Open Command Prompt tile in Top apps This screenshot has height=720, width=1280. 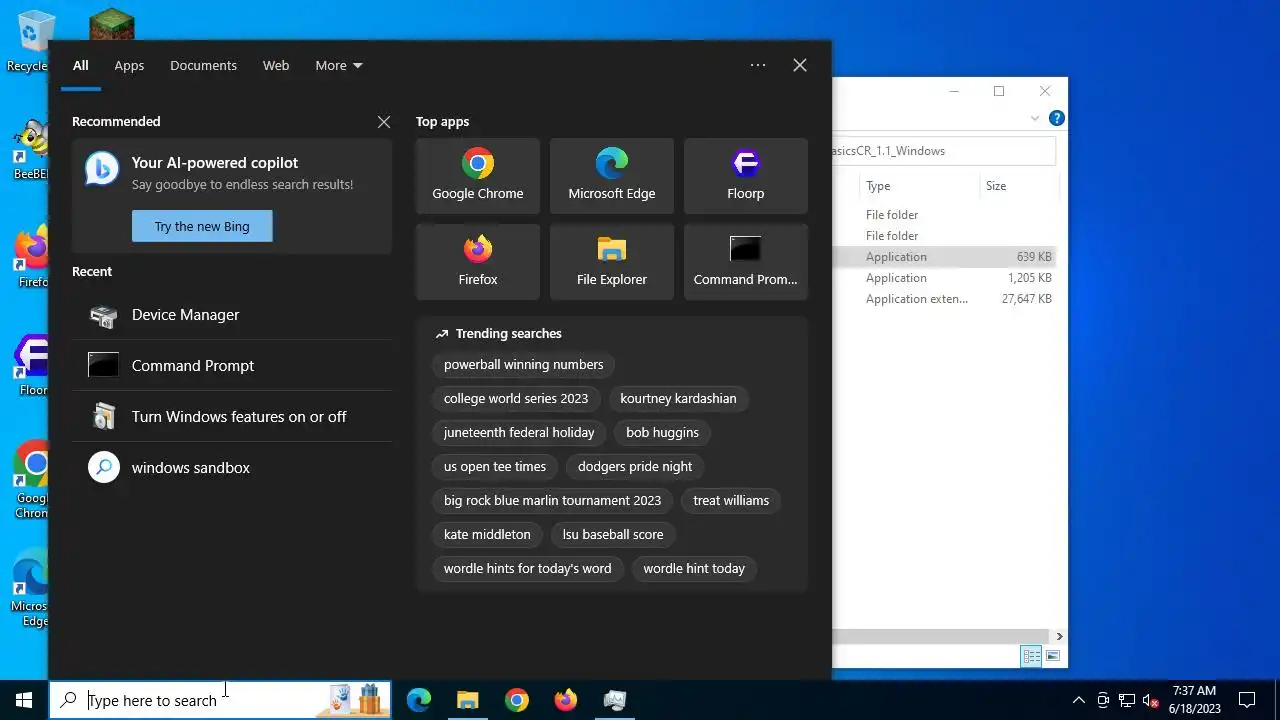click(x=746, y=262)
